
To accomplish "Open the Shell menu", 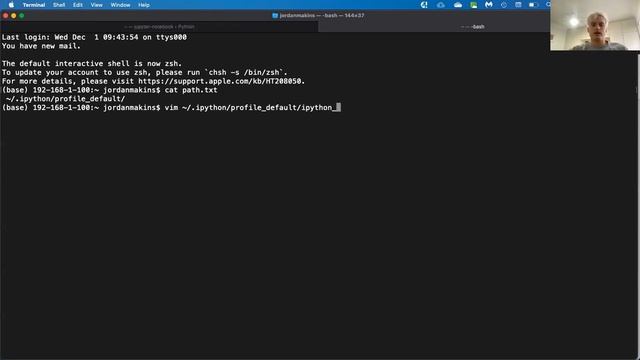I will coord(59,5).
